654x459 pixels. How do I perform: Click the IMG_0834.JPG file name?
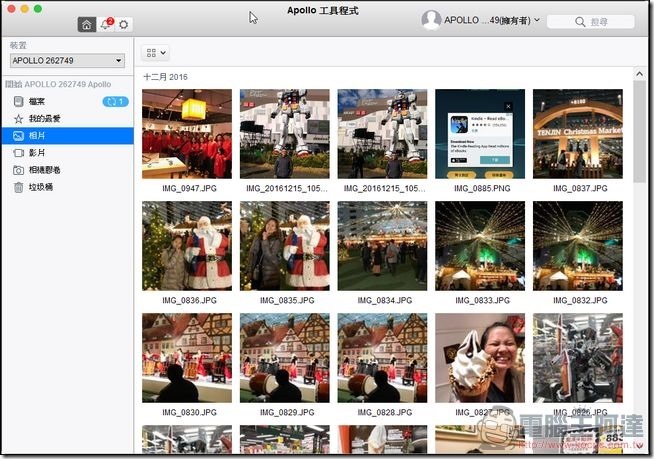[385, 300]
